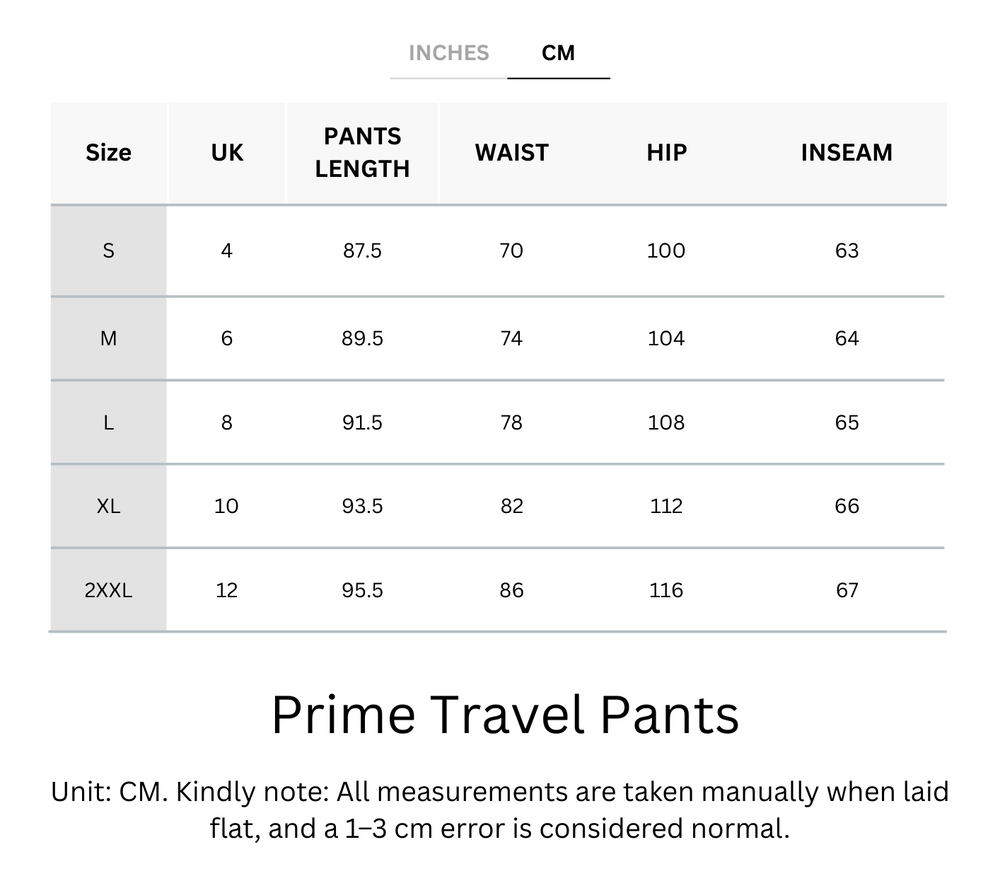
Task: Click the inseam value 65 for size L
Action: tap(847, 422)
